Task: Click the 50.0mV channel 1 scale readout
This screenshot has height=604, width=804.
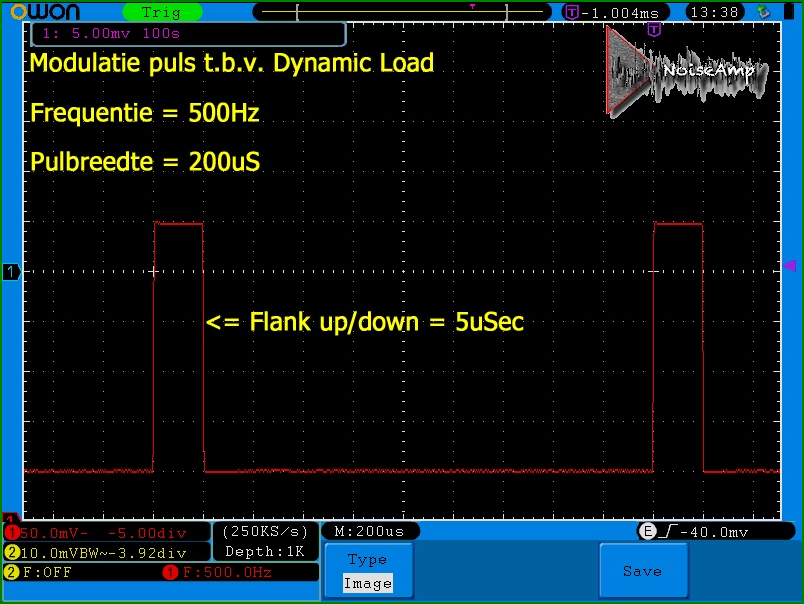Action: 54,533
